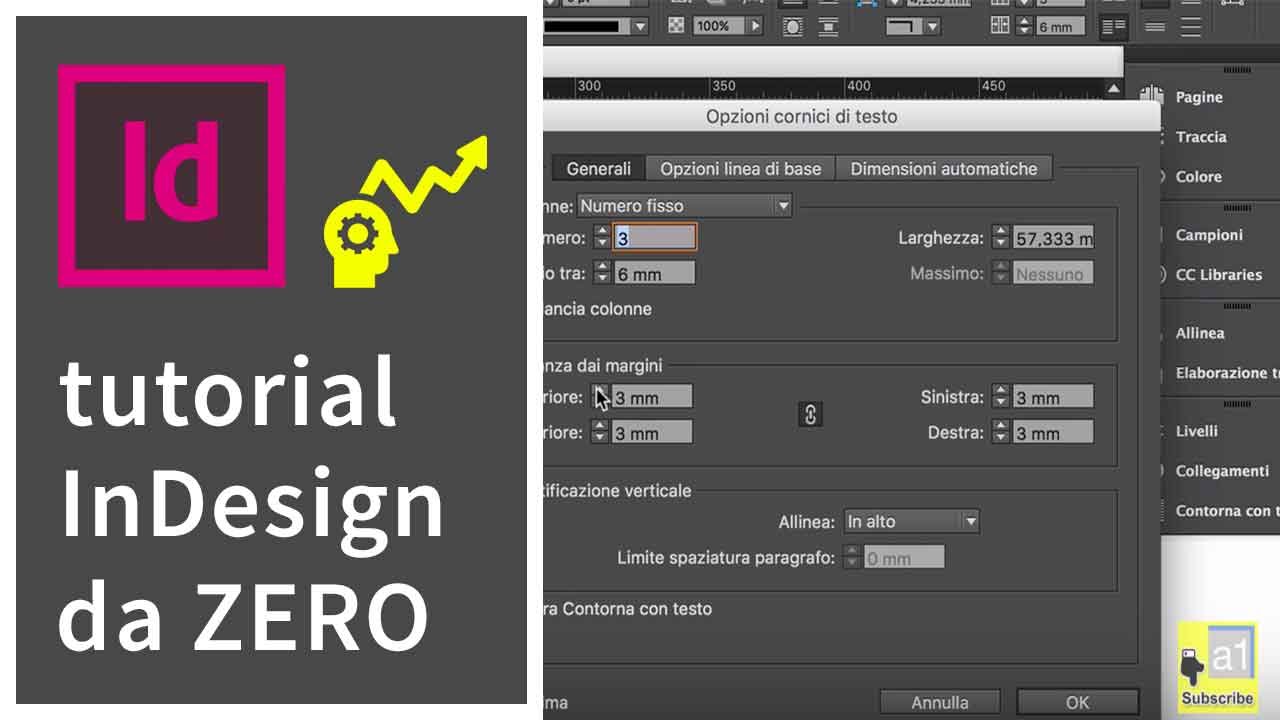The height and width of the screenshot is (720, 1280).
Task: Click the column gutter field showing 6 mm
Action: coord(654,273)
